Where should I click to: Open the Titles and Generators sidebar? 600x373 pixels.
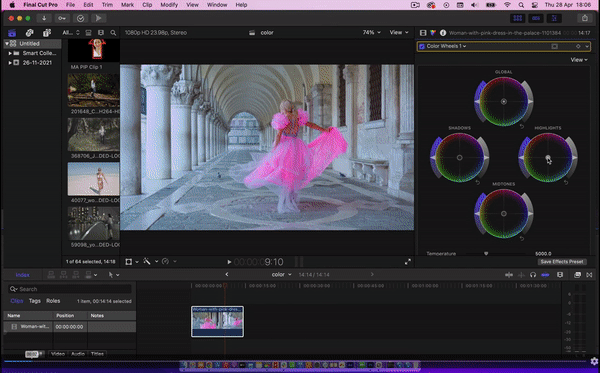click(x=47, y=33)
